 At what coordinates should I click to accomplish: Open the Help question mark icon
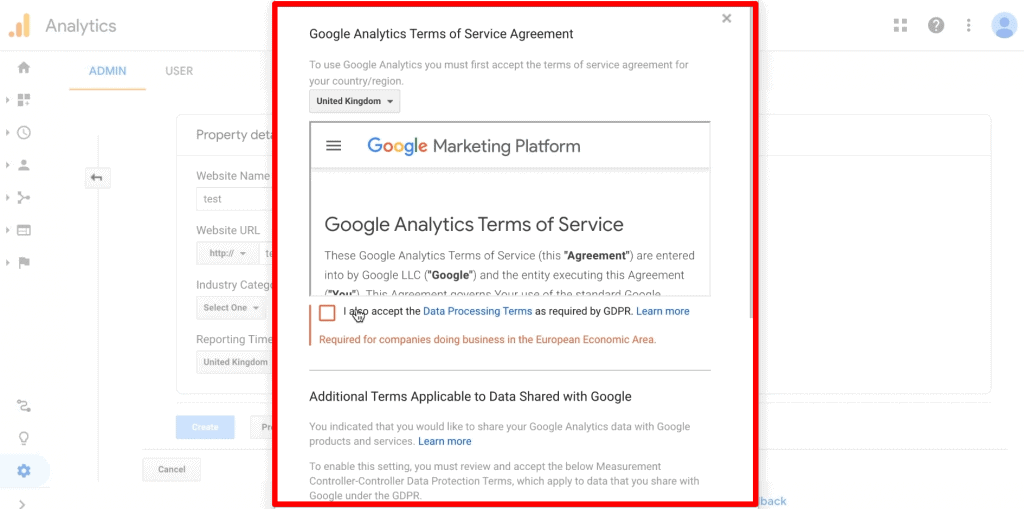pos(936,25)
